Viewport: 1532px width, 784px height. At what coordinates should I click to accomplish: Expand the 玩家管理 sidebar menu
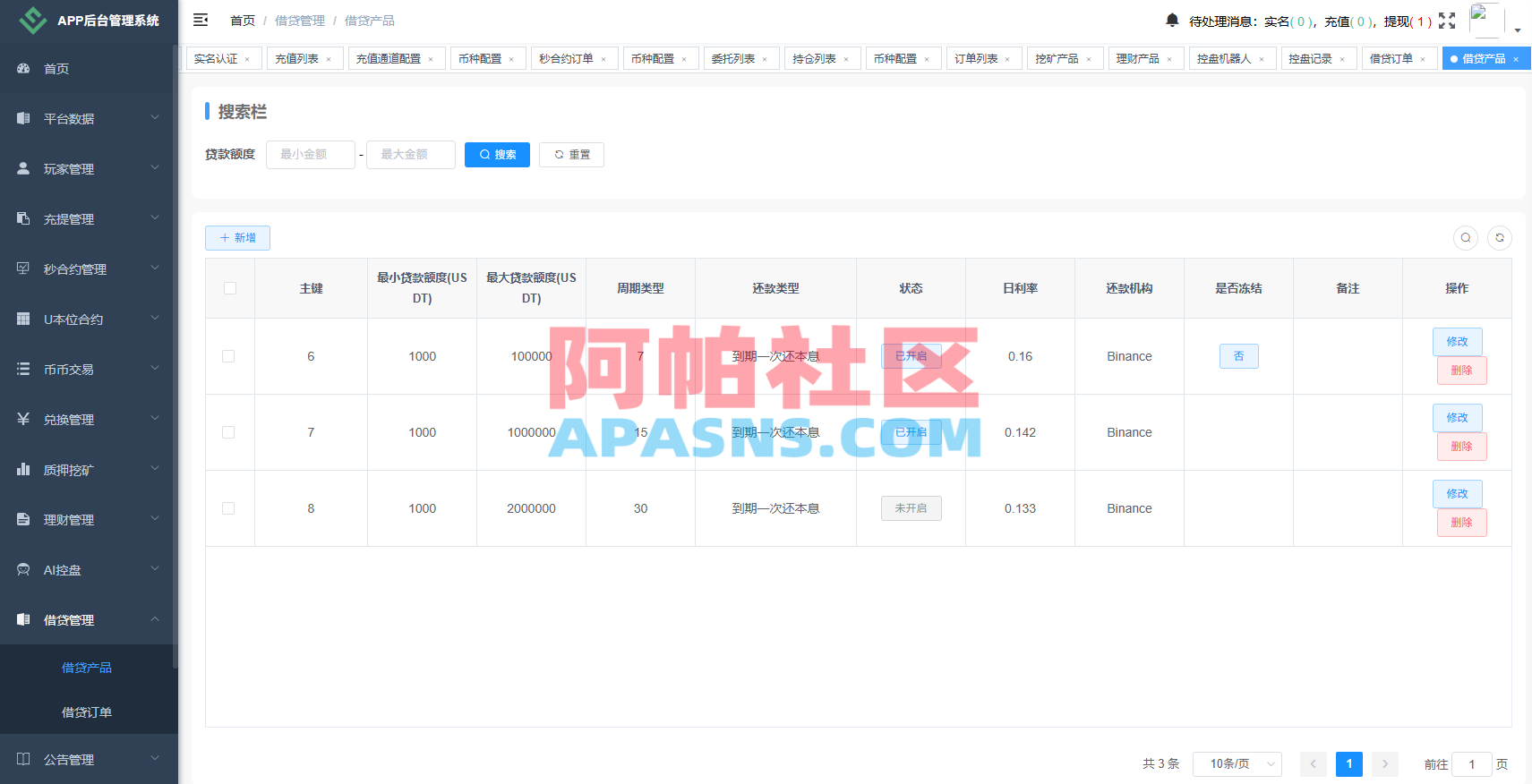tap(89, 168)
